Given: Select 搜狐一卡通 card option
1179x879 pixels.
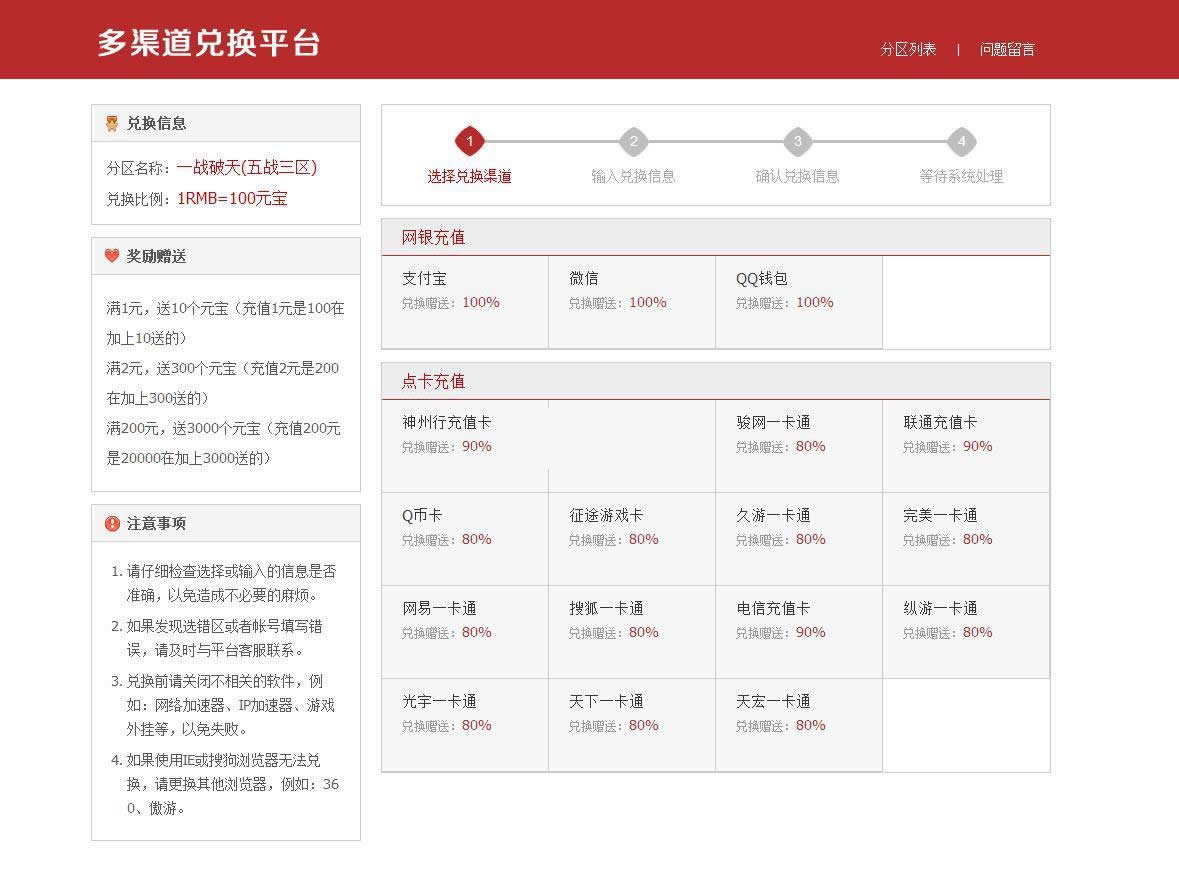Looking at the screenshot, I should [632, 633].
